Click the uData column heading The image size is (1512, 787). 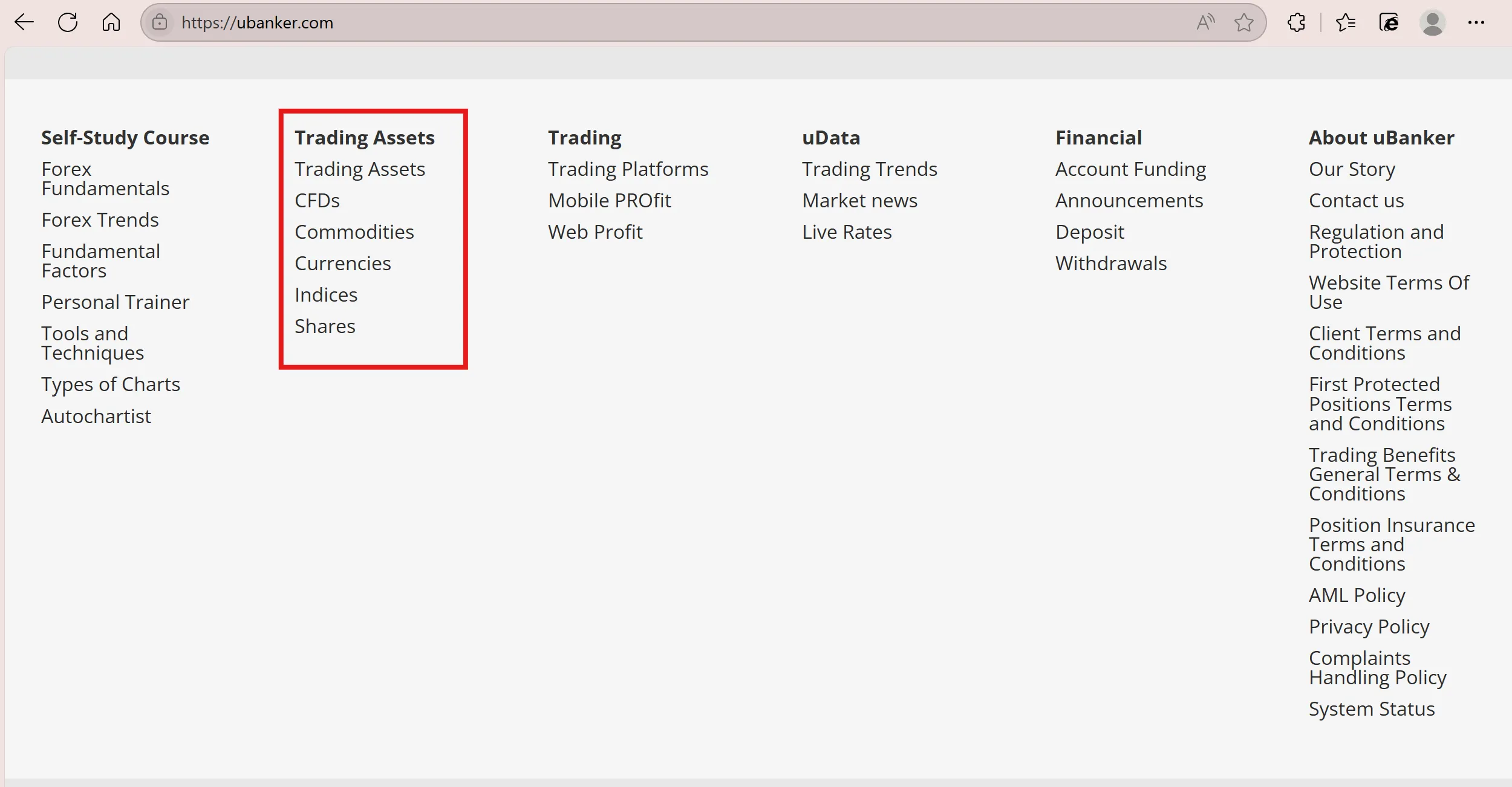pyautogui.click(x=831, y=138)
